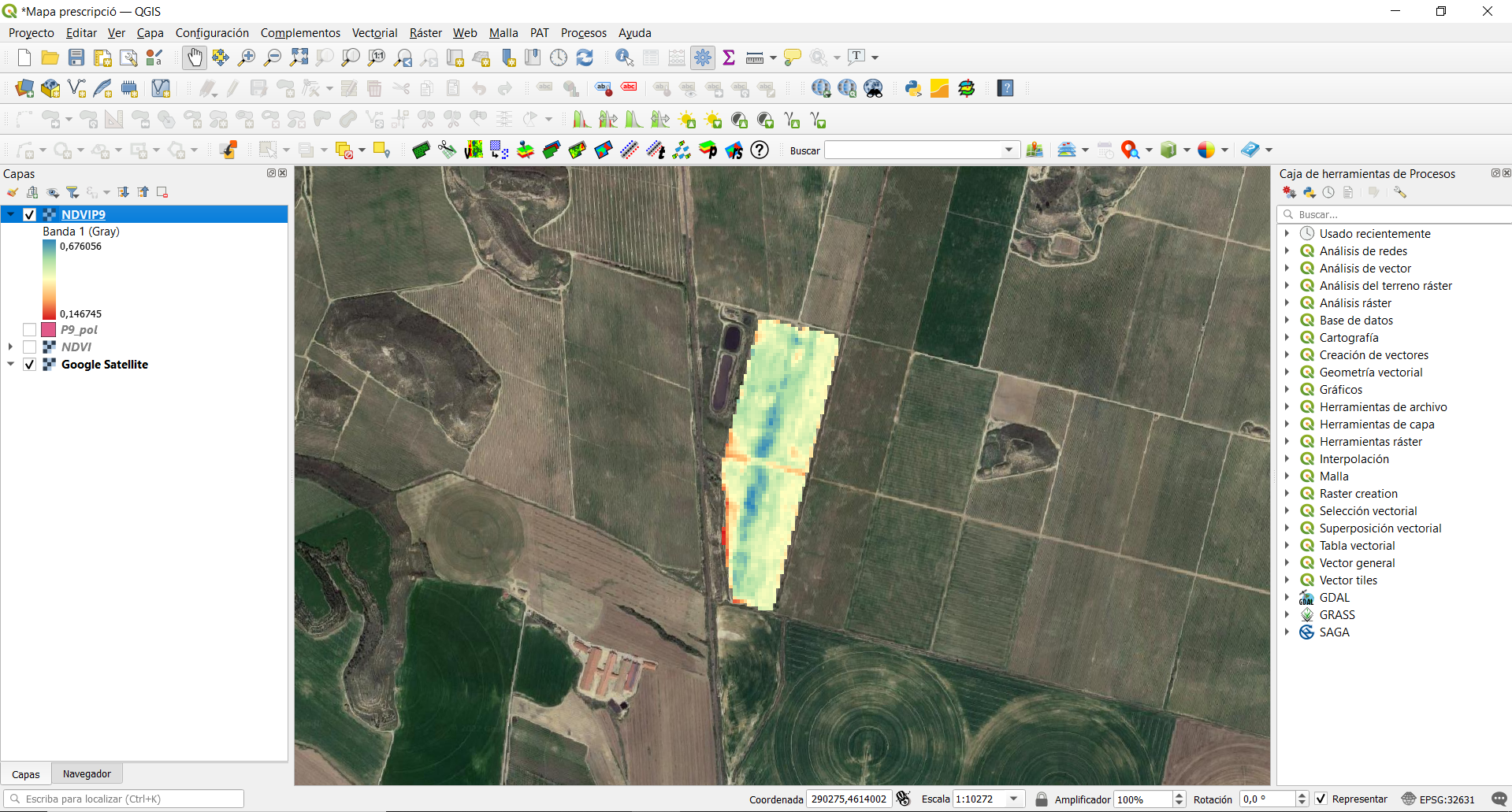Viewport: 1512px width, 812px height.
Task: Click the Processing toolbox Buscar field
Action: pos(1395,214)
